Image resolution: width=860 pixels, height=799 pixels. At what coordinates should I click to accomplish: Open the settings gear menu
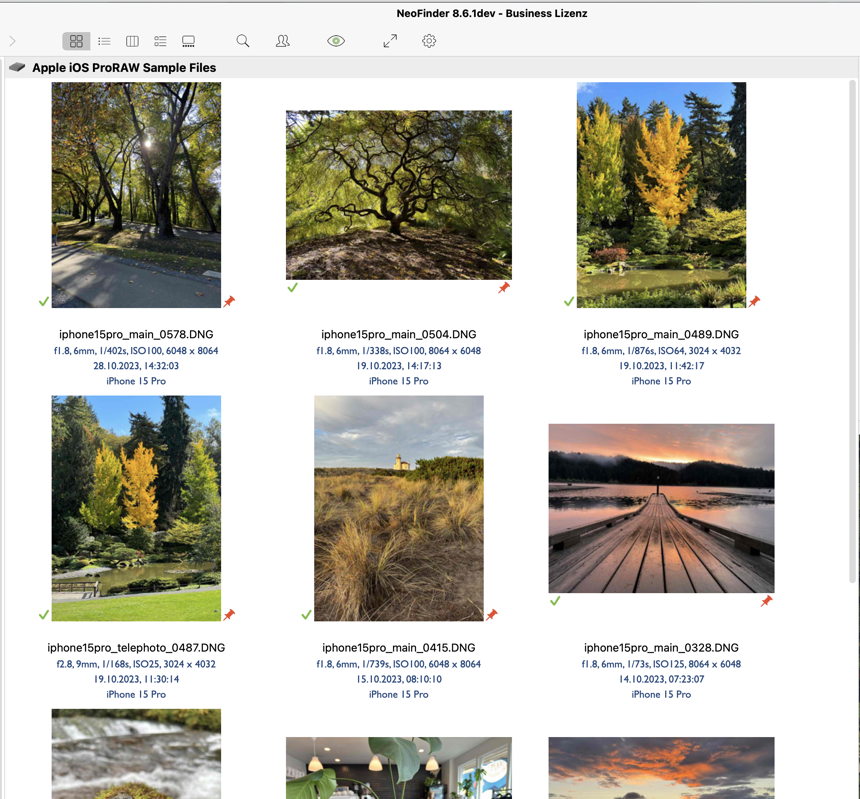pyautogui.click(x=429, y=41)
